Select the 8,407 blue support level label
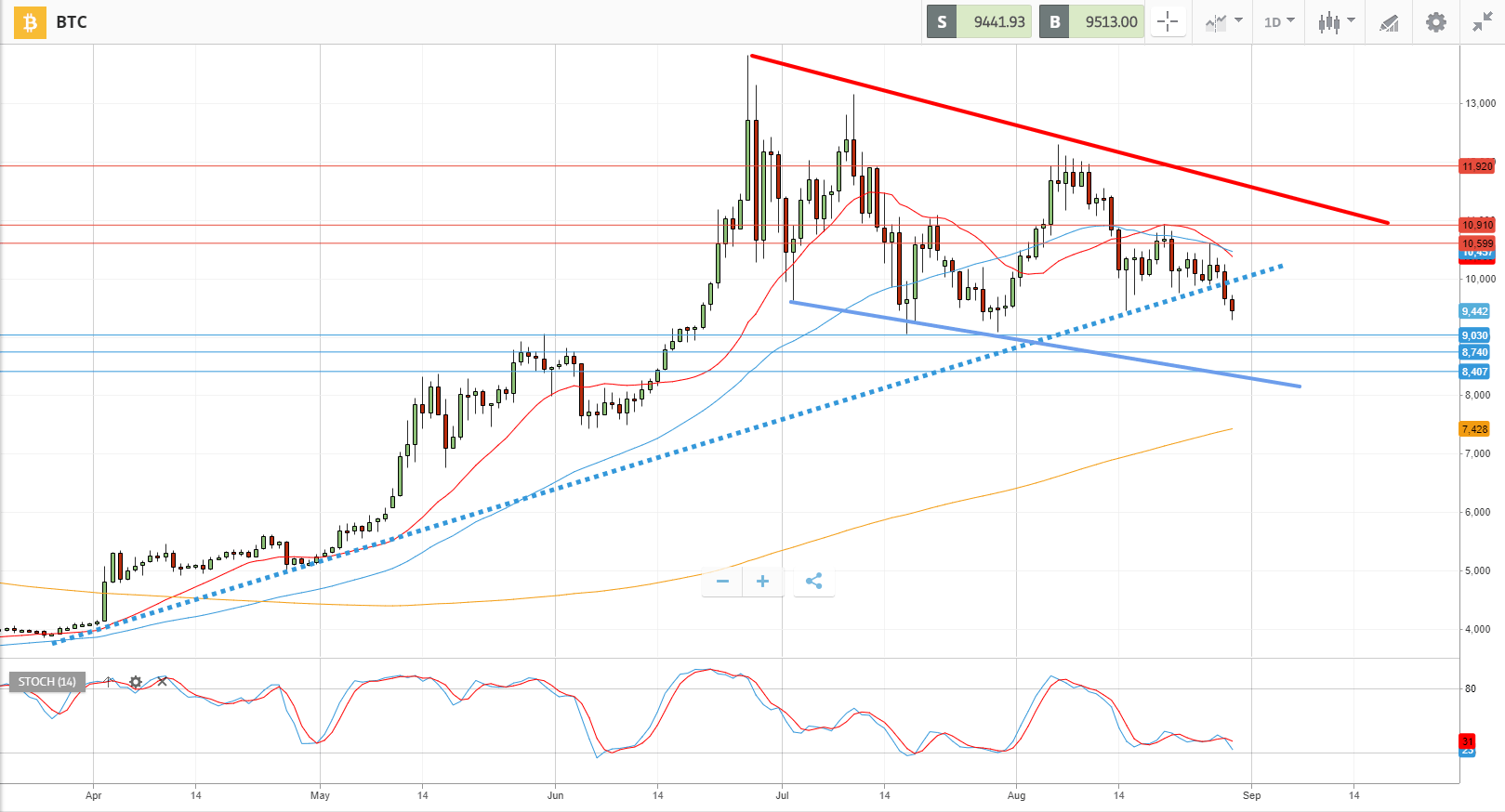The image size is (1505, 812). coord(1474,372)
